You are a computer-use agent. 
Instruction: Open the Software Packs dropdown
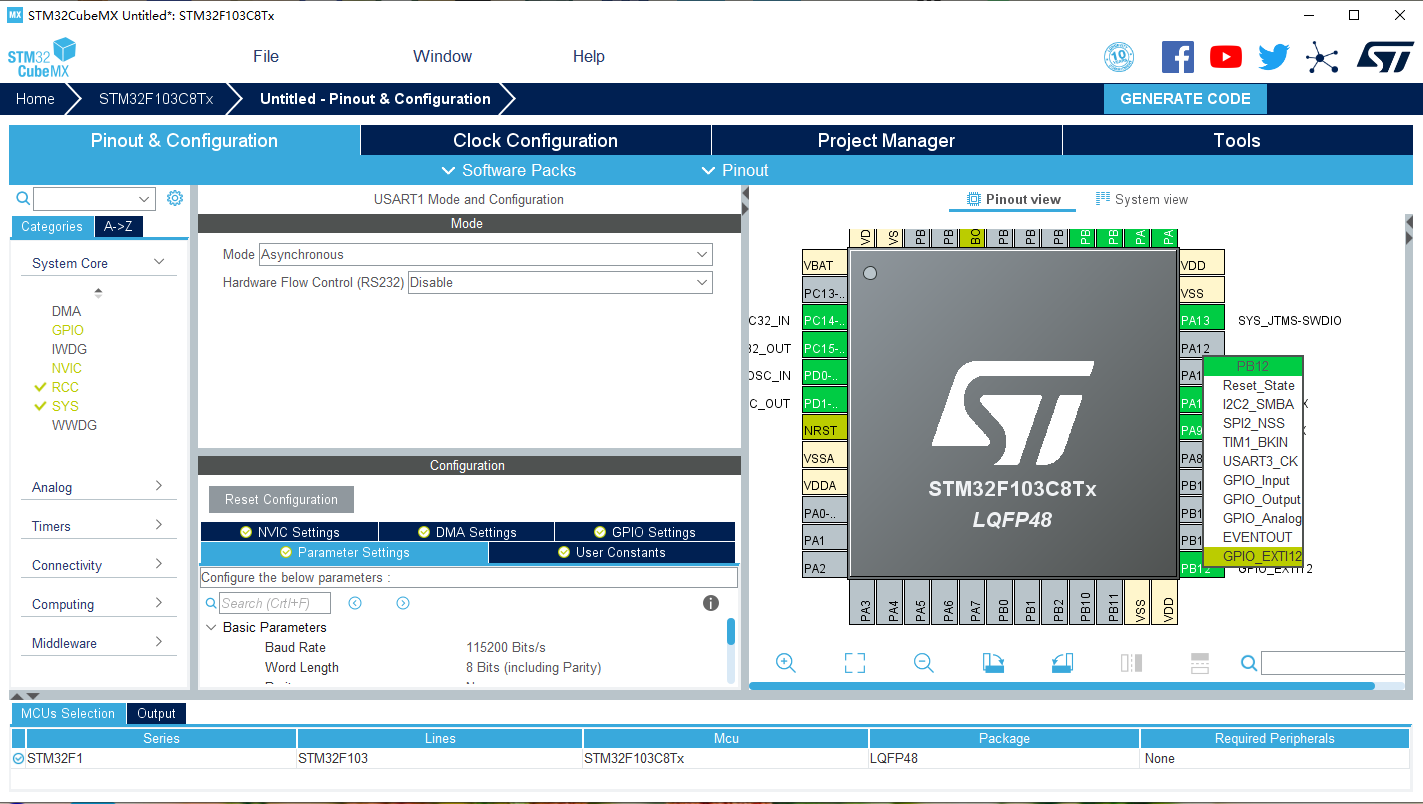(x=509, y=170)
